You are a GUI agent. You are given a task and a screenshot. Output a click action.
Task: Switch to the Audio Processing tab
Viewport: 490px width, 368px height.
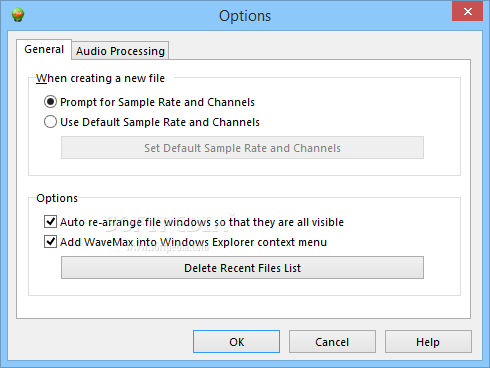point(120,51)
